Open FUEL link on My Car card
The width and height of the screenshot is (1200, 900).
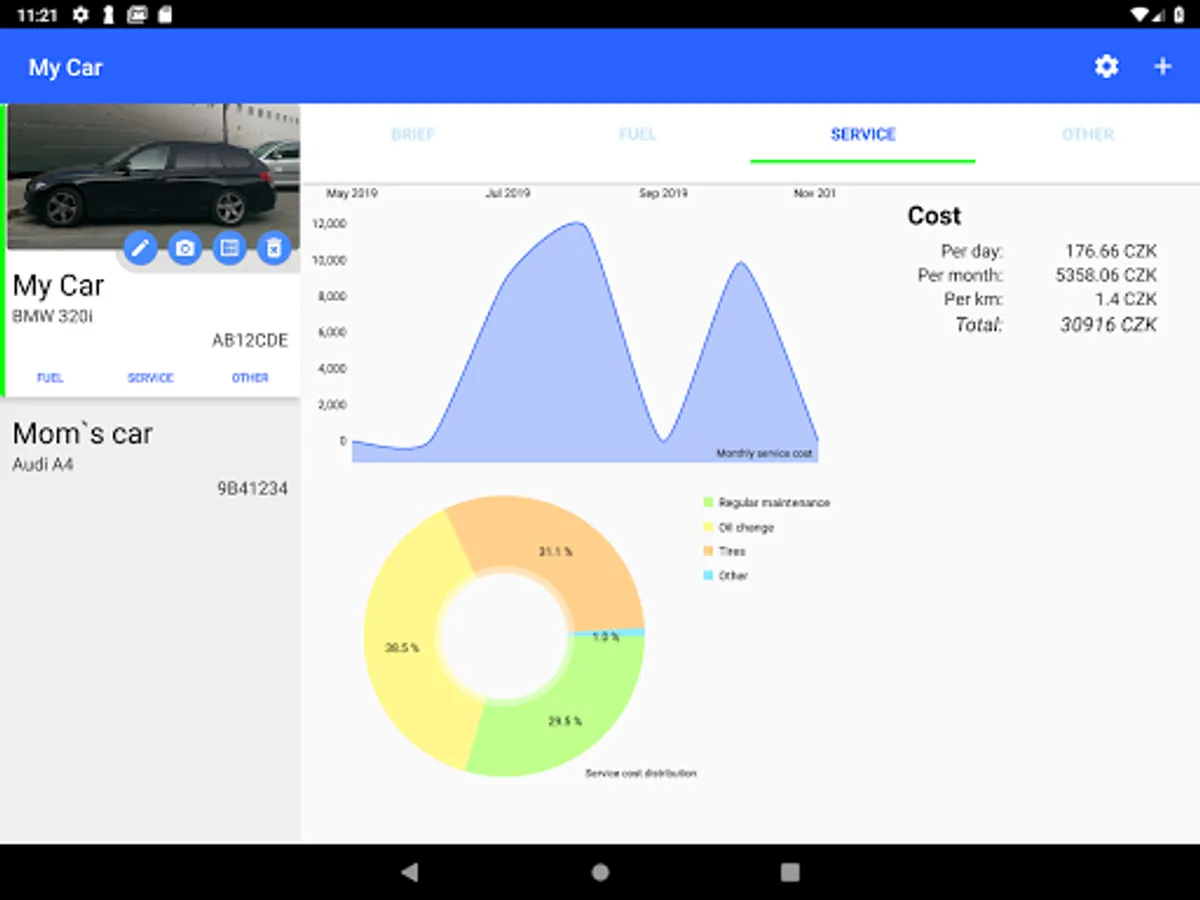[x=50, y=378]
